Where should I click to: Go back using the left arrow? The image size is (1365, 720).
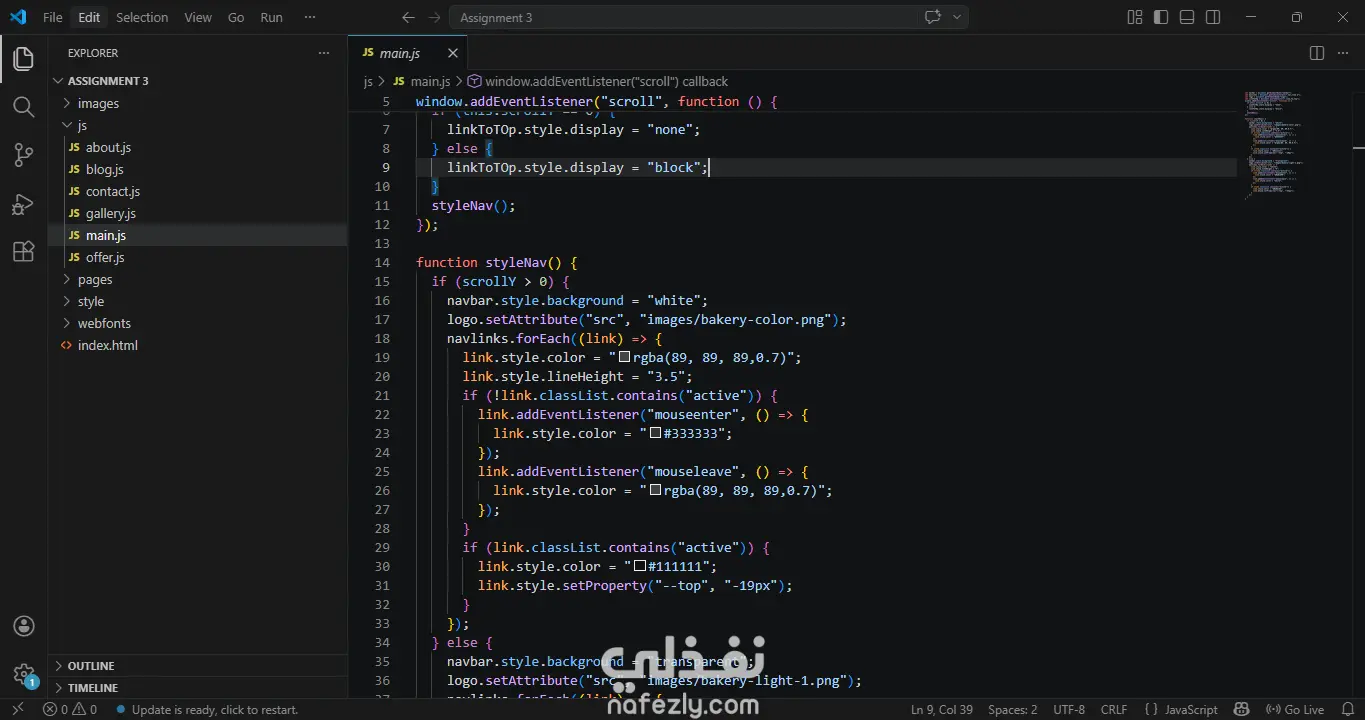408,17
